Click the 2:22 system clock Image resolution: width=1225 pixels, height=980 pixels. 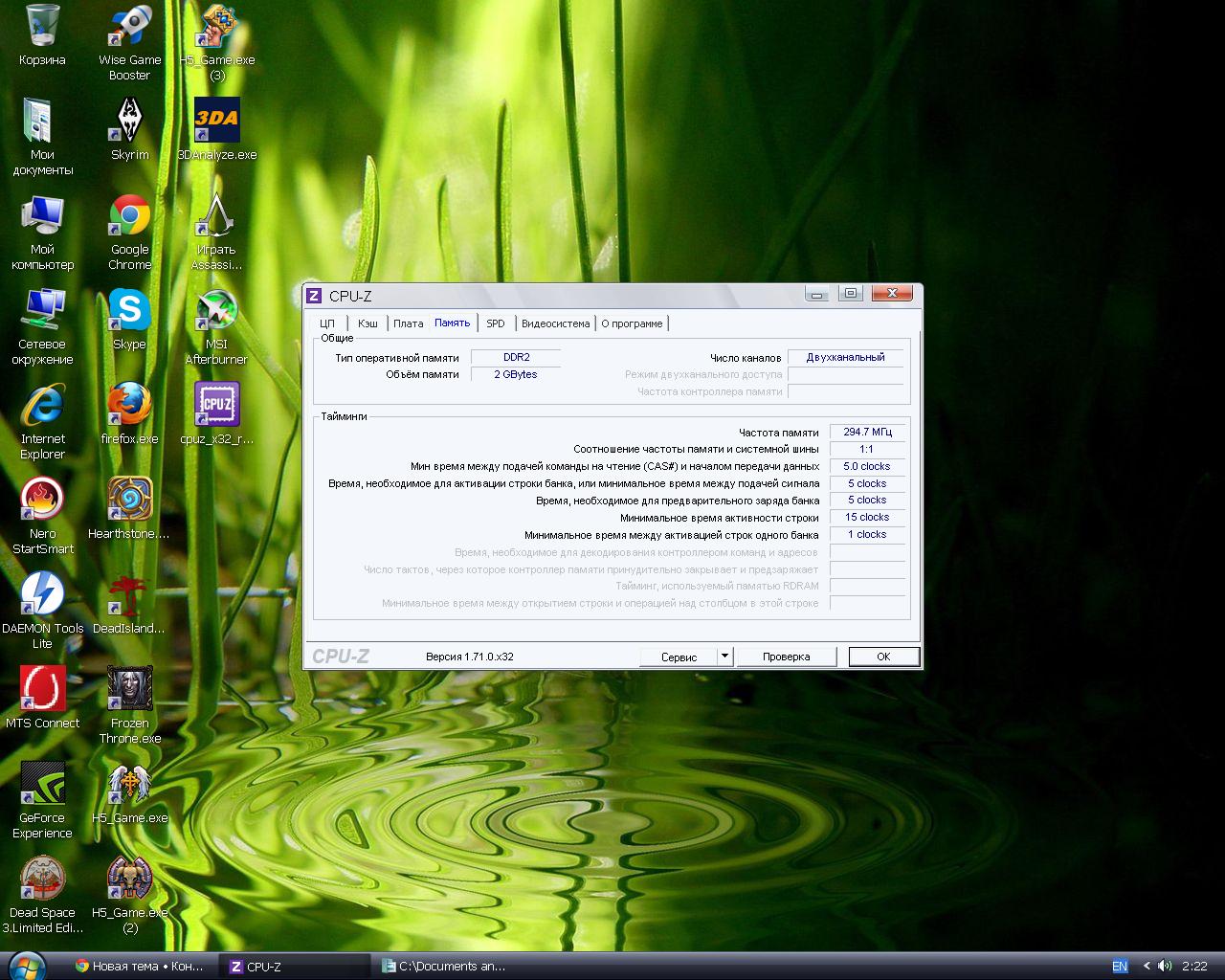pos(1194,966)
